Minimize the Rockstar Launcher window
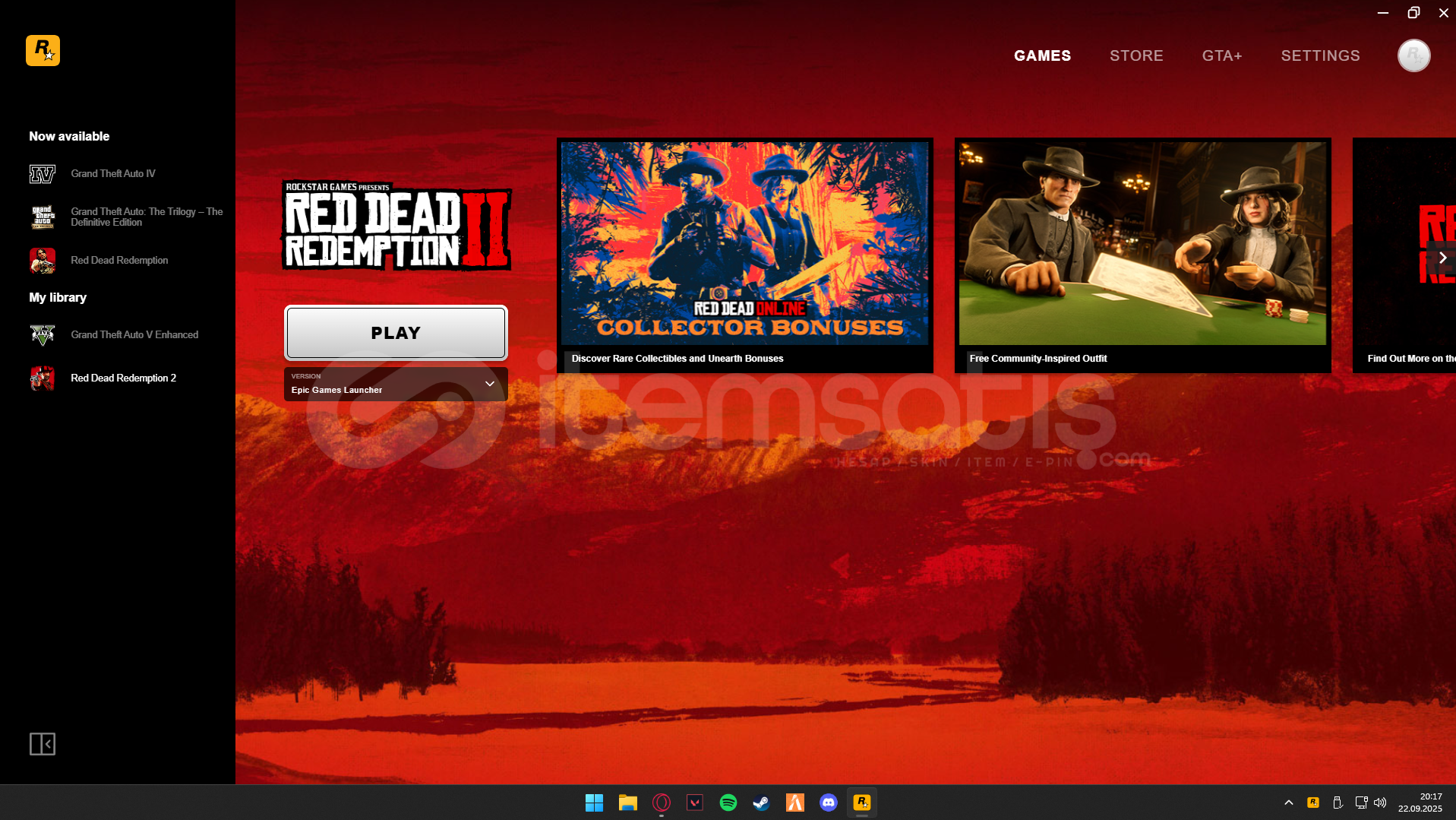Screen dimensions: 1456x820 pyautogui.click(x=1382, y=13)
